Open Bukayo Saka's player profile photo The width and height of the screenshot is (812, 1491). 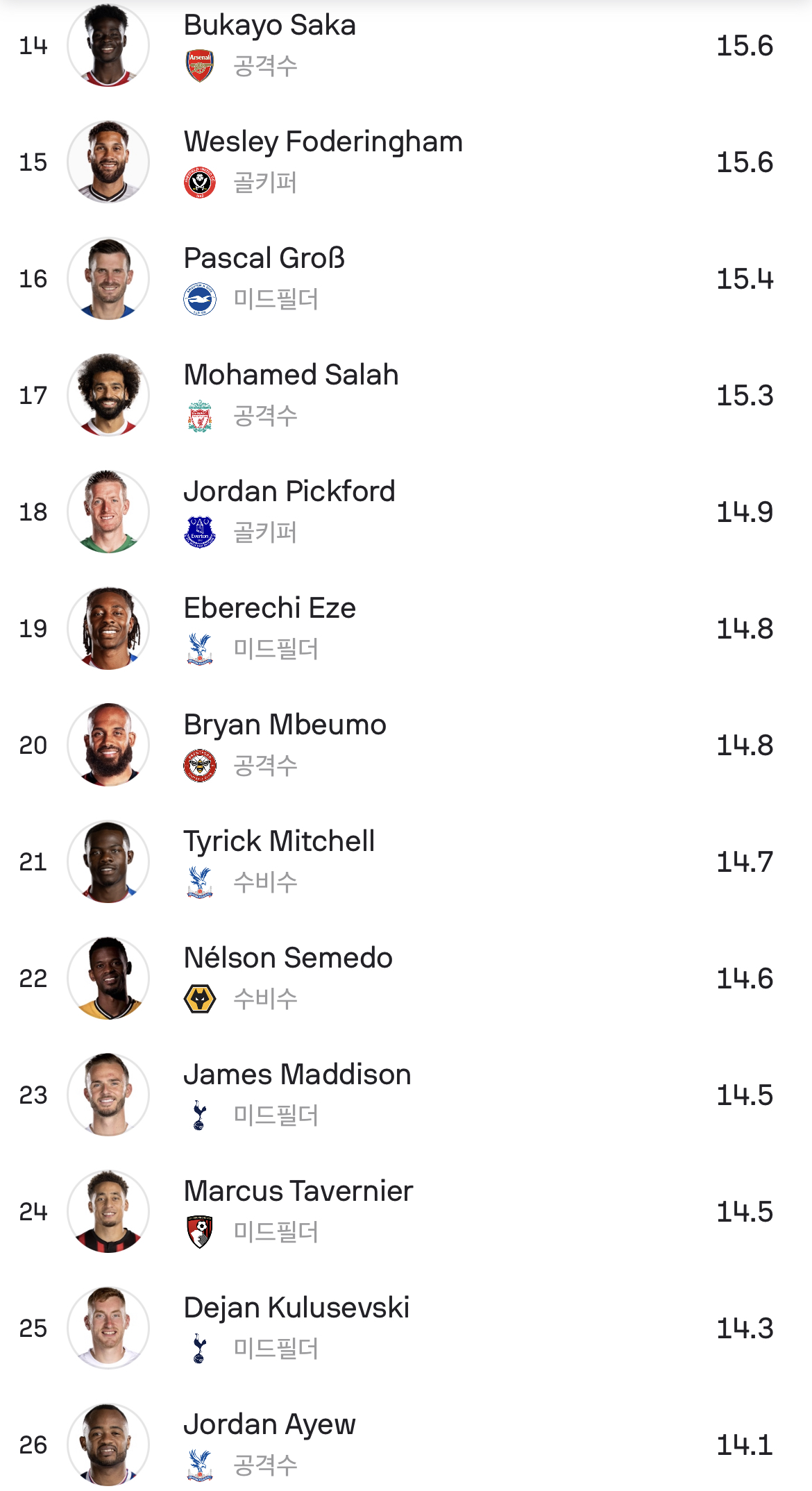click(x=108, y=46)
